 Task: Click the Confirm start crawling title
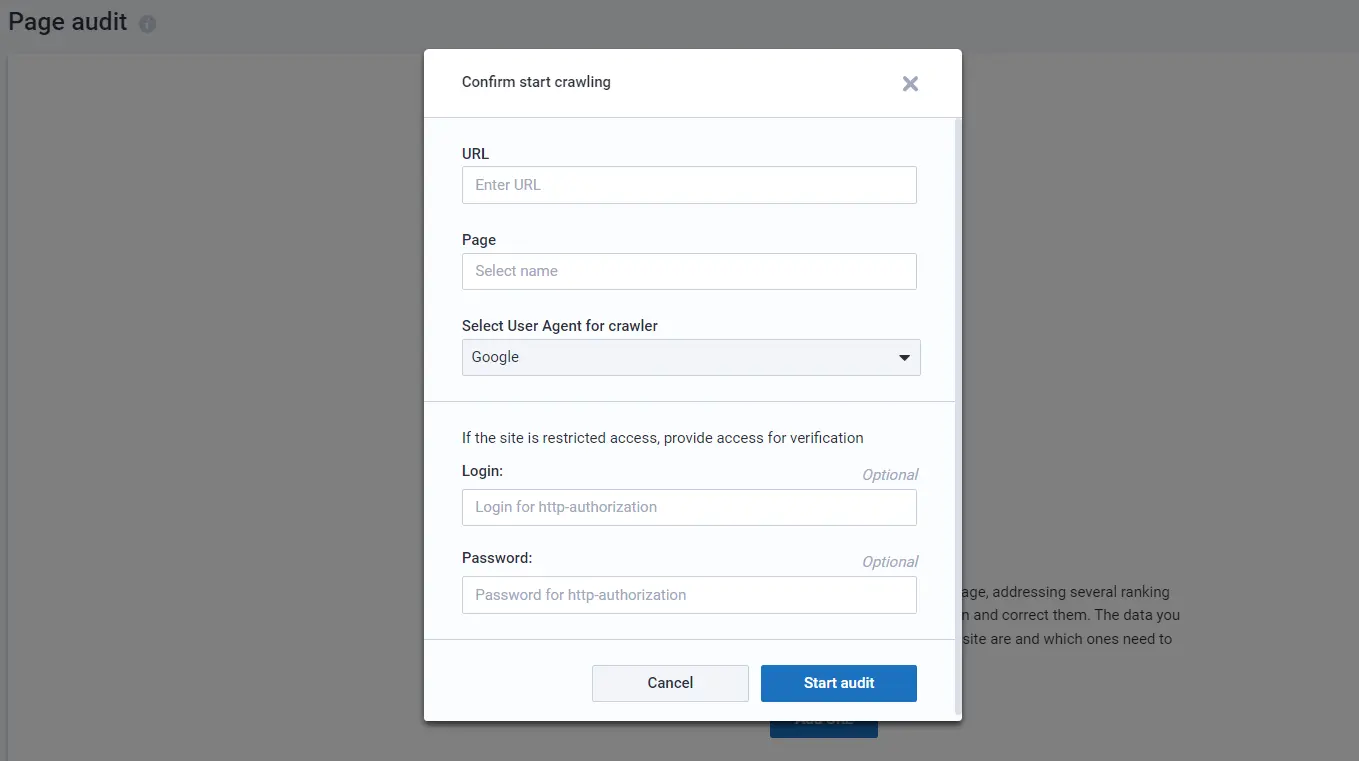point(536,82)
